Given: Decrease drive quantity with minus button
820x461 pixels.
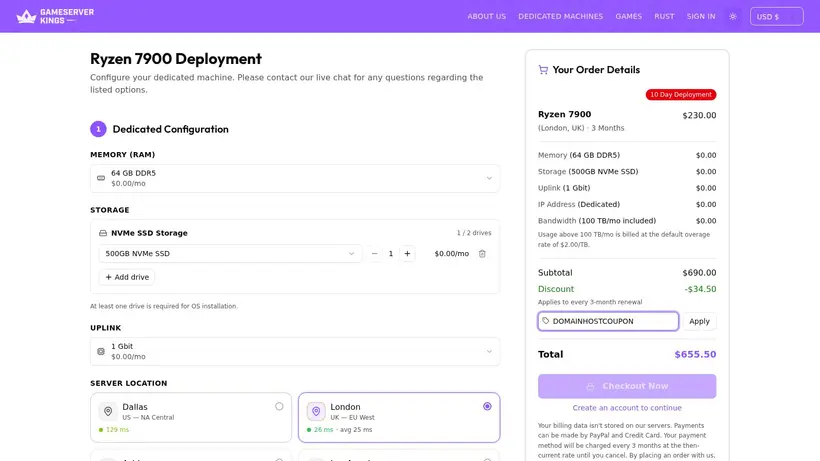Looking at the screenshot, I should tap(374, 253).
